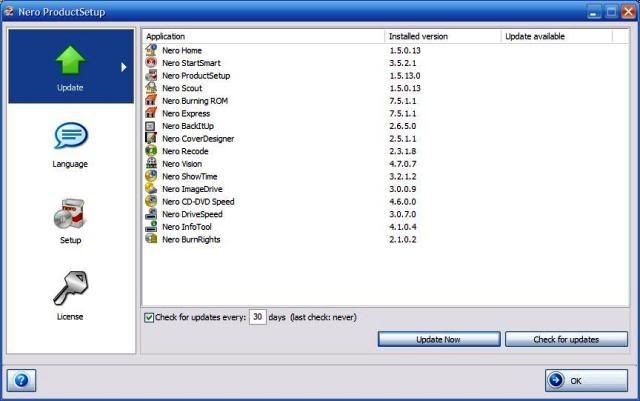
Task: Select the Nero DriveSpeed row name
Action: coord(192,214)
